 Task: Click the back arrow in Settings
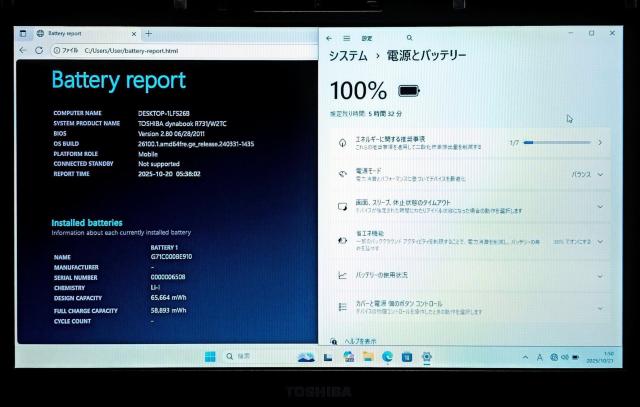[331, 38]
